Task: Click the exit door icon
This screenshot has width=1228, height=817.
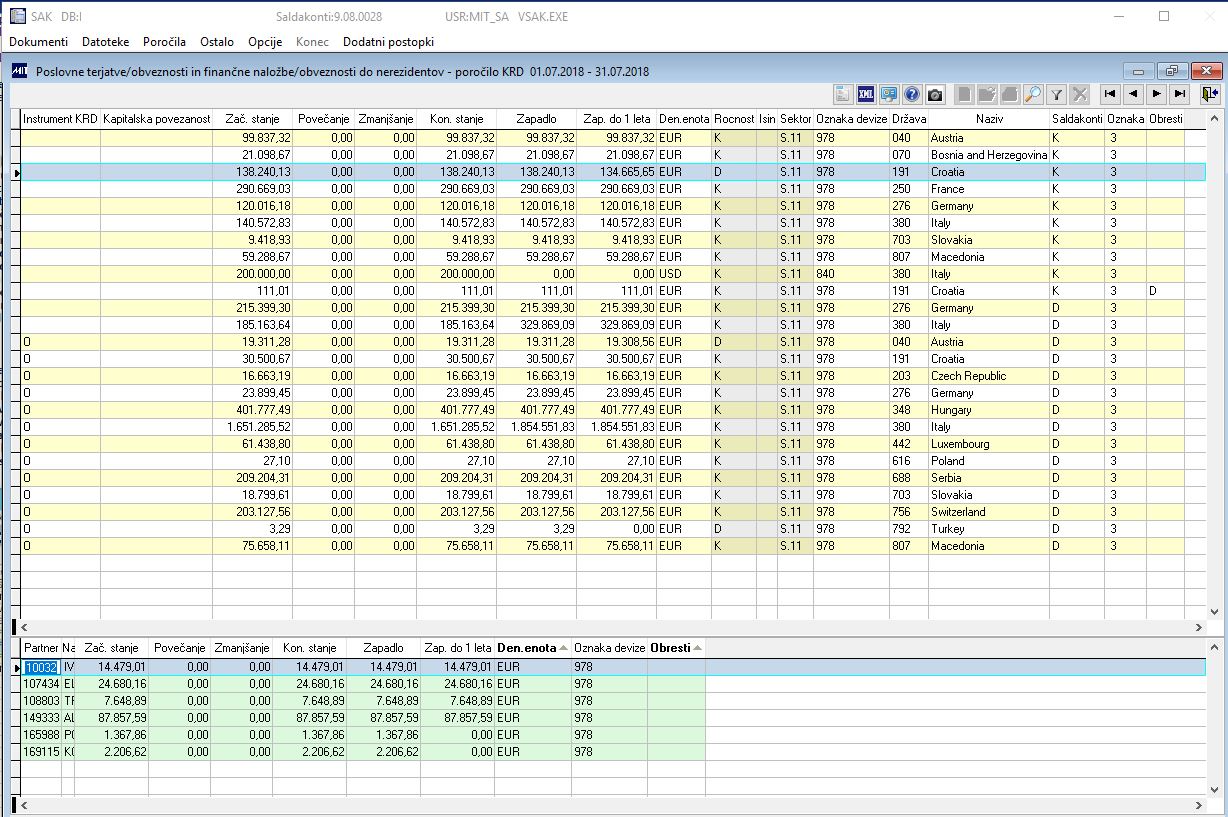Action: point(1210,94)
